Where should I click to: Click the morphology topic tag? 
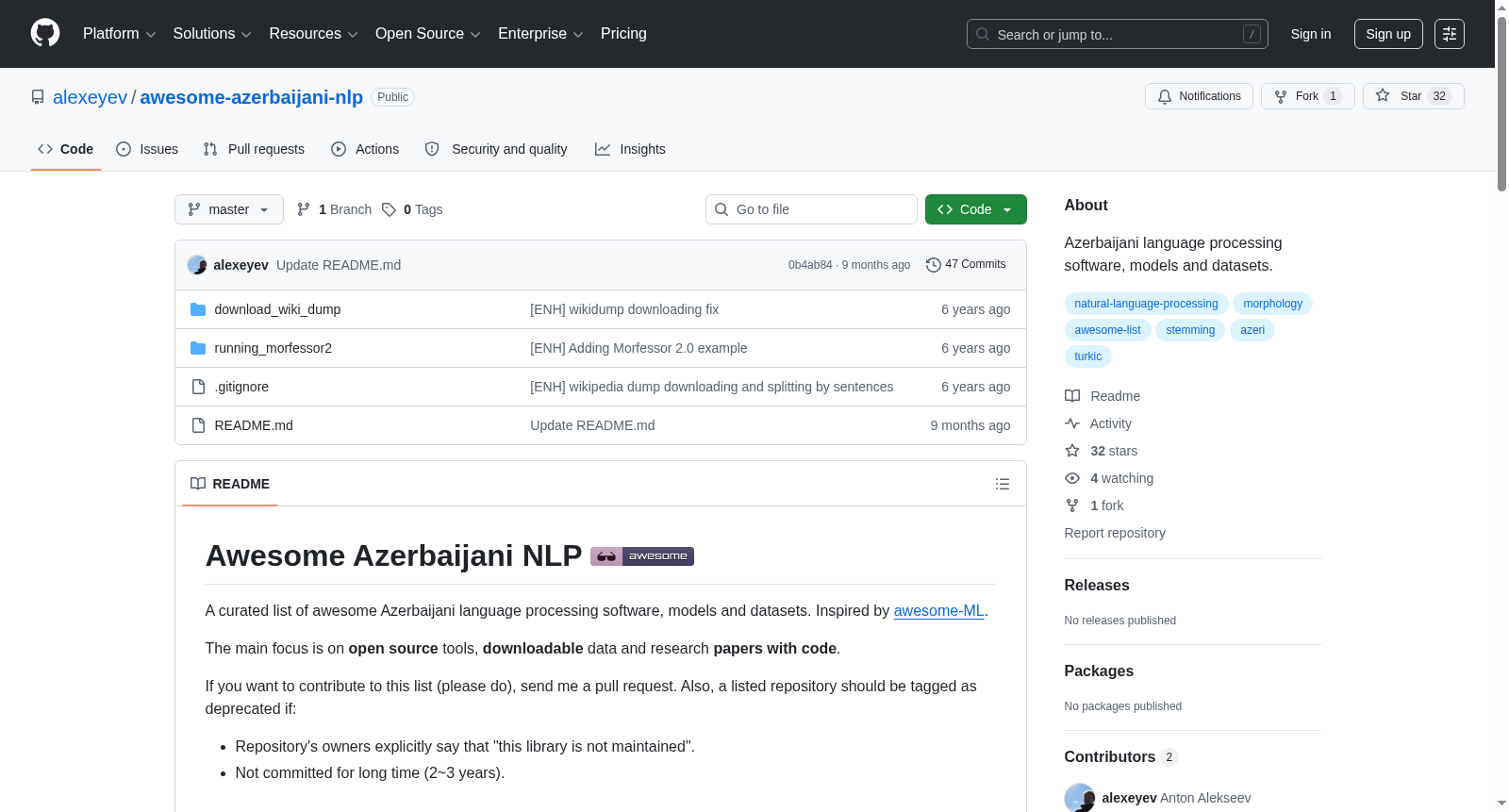point(1272,304)
